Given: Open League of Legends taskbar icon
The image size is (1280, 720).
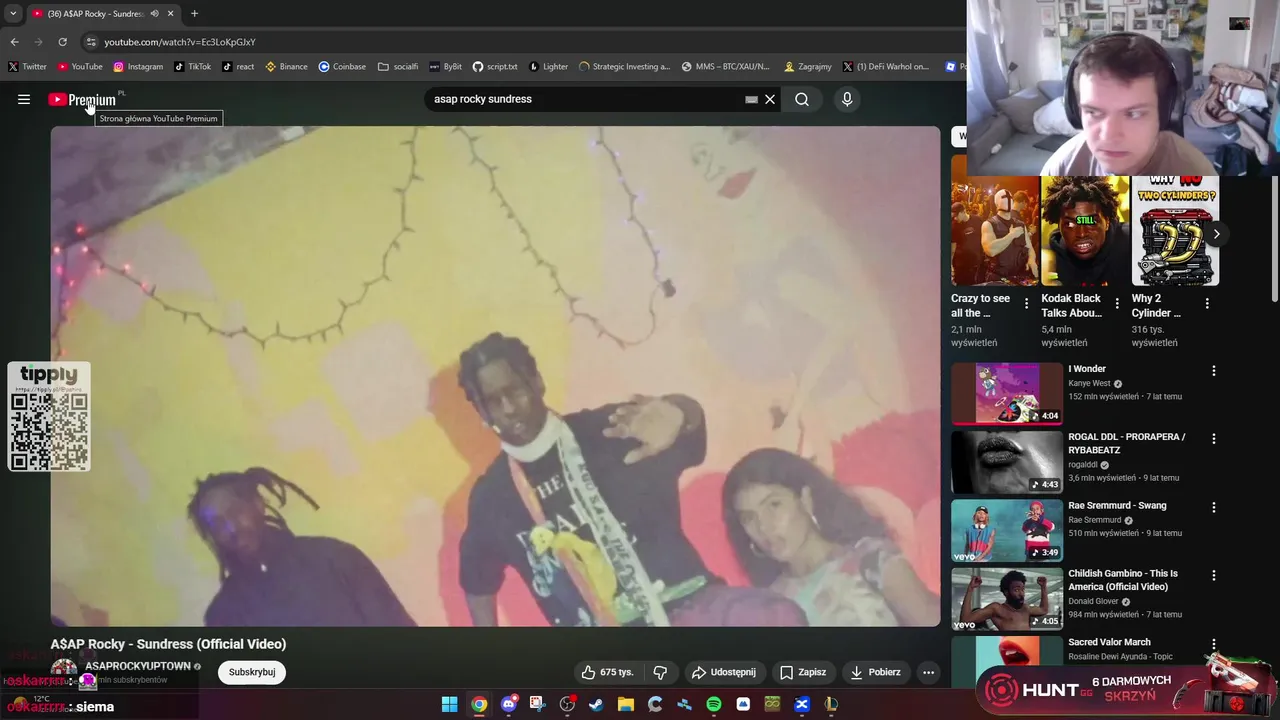Looking at the screenshot, I should point(831,705).
